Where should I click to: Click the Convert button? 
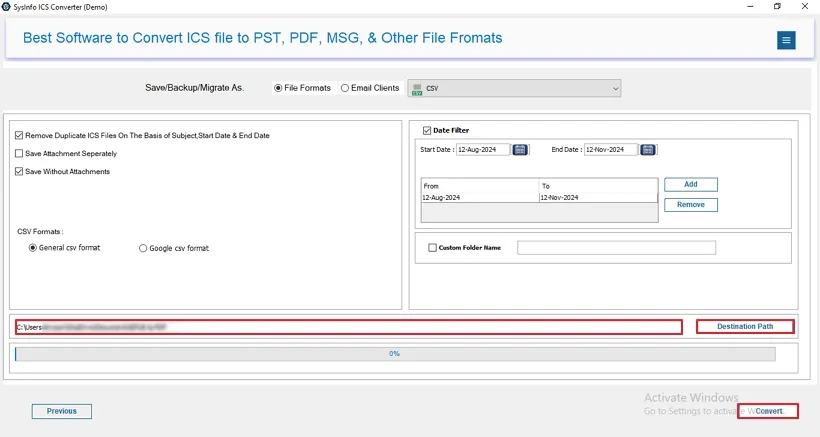[768, 411]
